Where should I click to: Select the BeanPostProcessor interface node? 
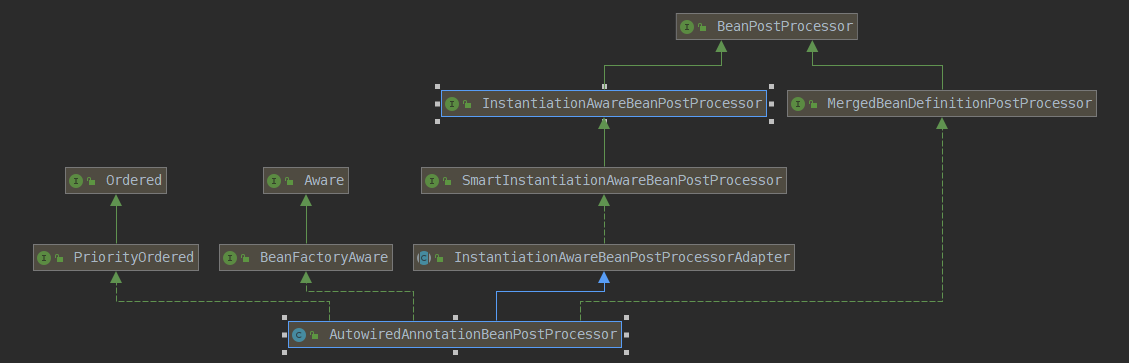tap(766, 27)
